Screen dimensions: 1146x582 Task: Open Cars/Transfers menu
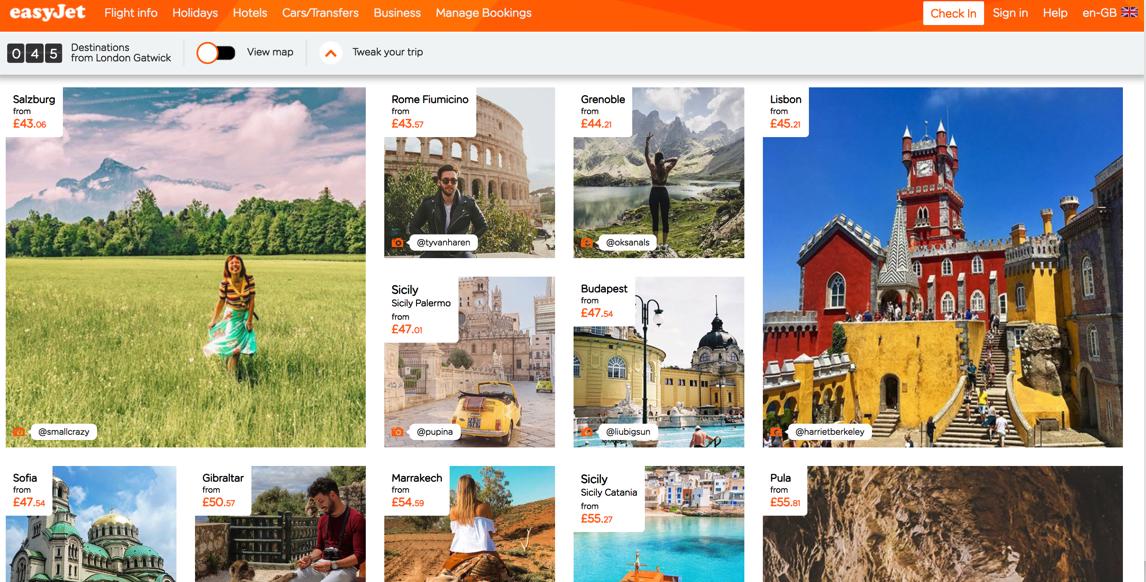tap(320, 12)
